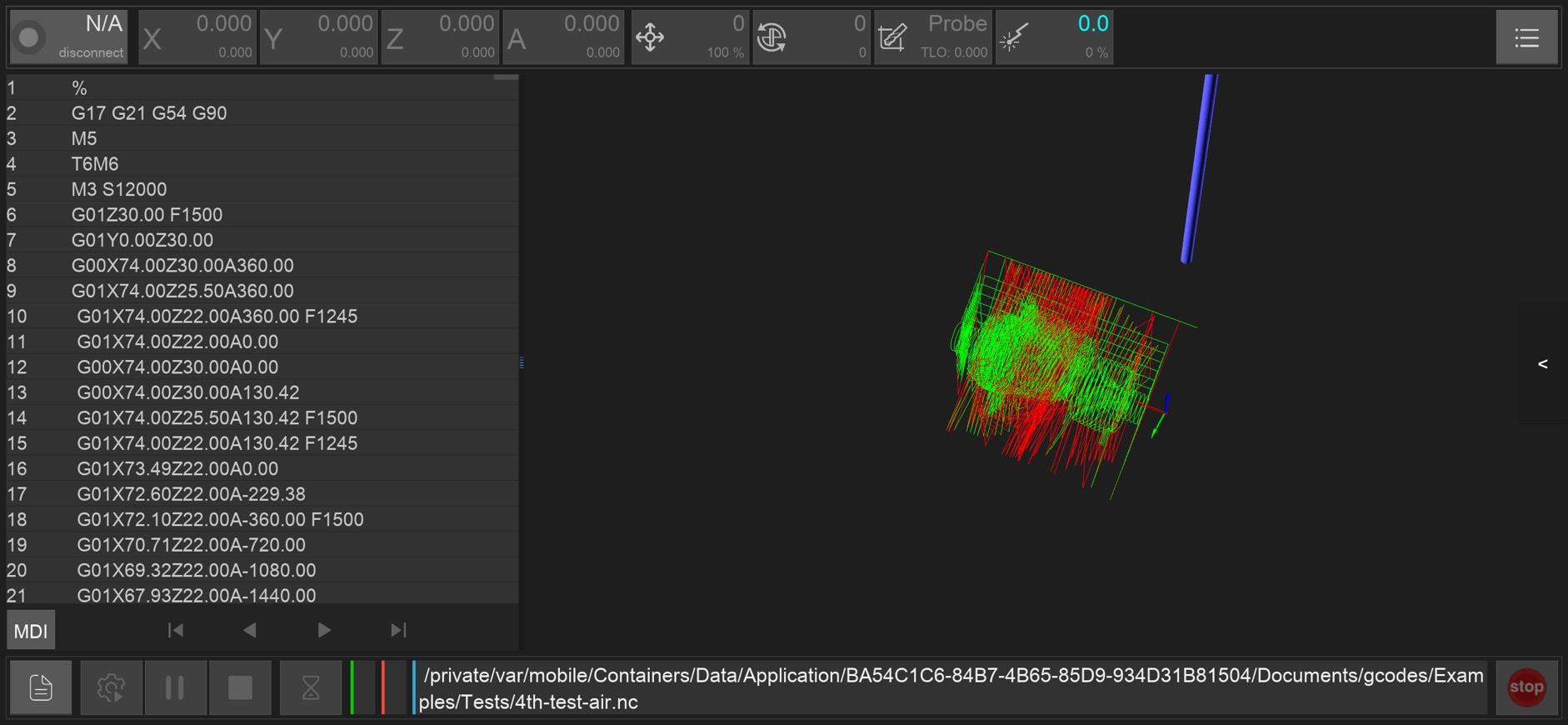Image resolution: width=1568 pixels, height=725 pixels.
Task: Click the spindle speed icon
Action: [x=772, y=37]
